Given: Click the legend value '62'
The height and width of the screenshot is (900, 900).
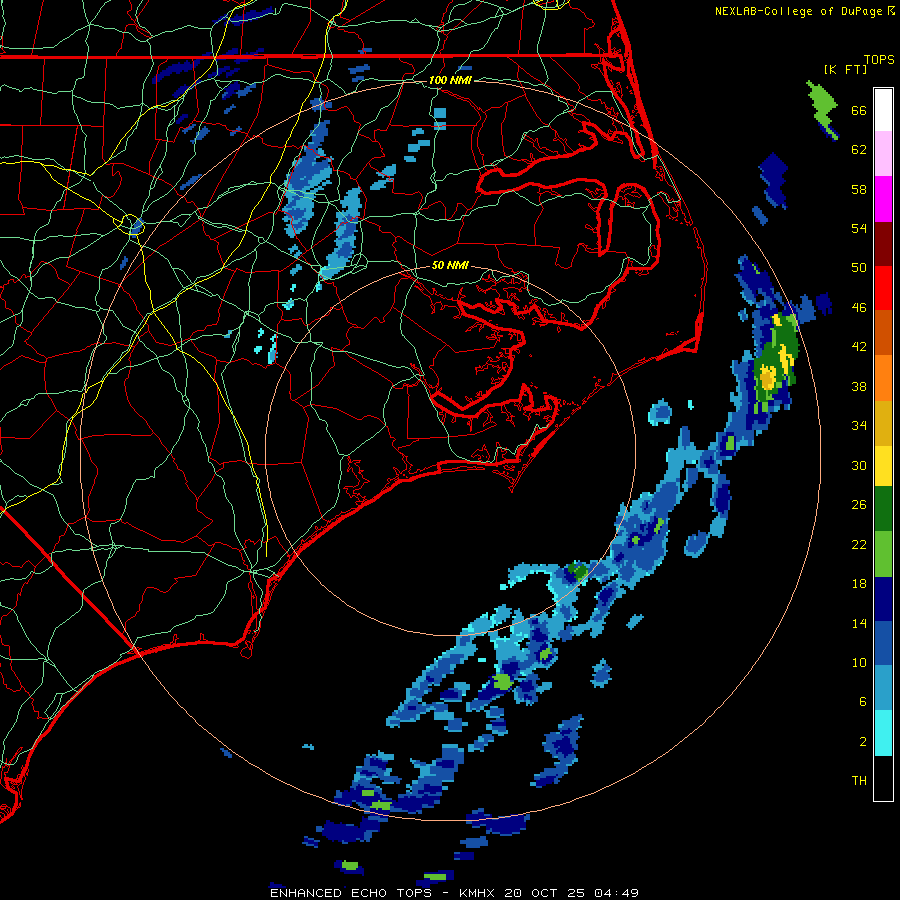Looking at the screenshot, I should (x=859, y=150).
